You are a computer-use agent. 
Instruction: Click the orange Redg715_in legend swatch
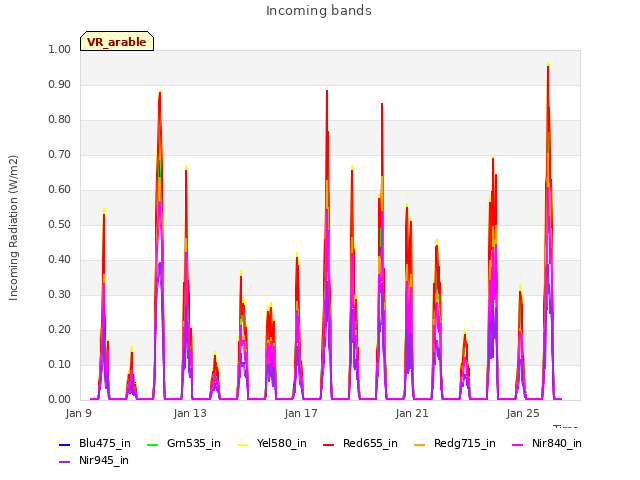(x=420, y=444)
